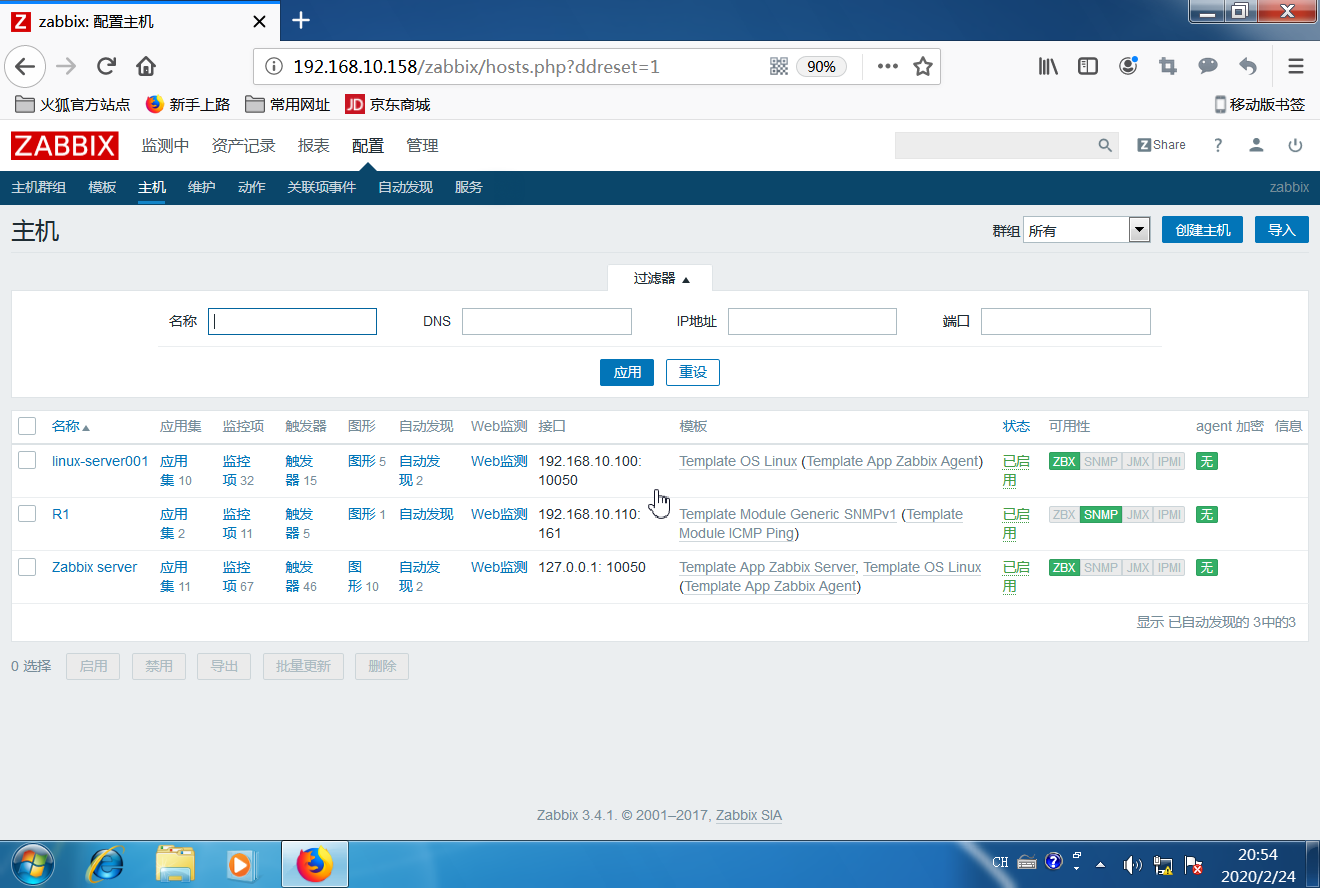Show site information for this address
Viewport: 1320px width, 888px height.
click(273, 67)
